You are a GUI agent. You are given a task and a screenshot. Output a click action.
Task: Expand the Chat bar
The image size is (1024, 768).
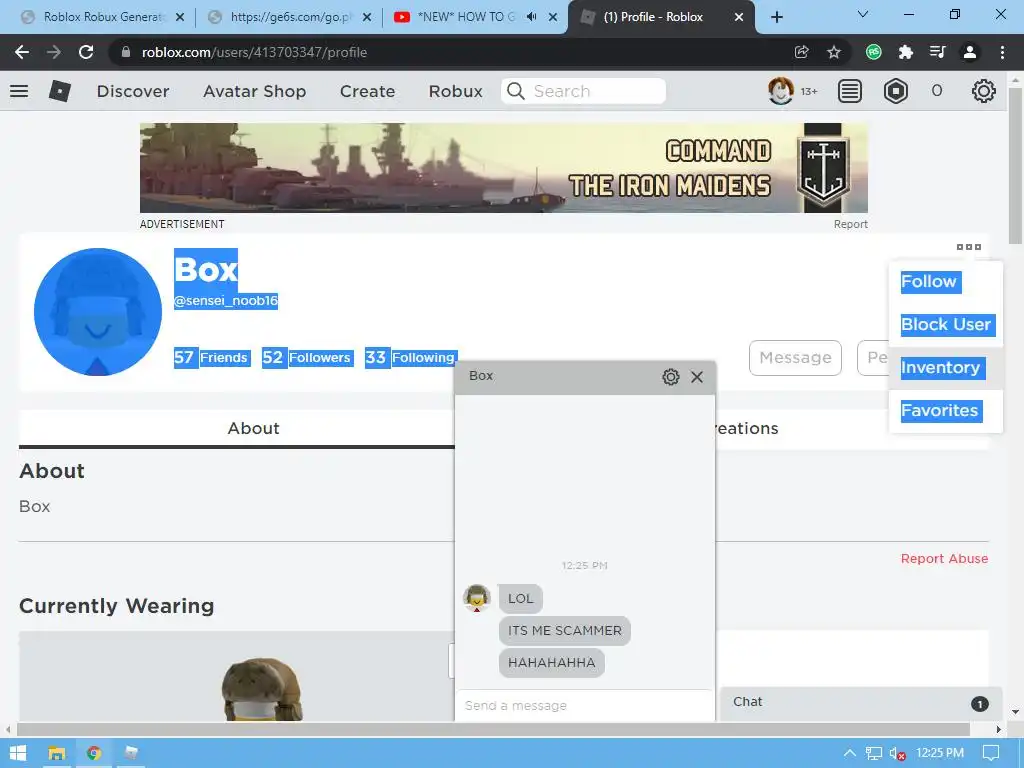pyautogui.click(x=861, y=702)
